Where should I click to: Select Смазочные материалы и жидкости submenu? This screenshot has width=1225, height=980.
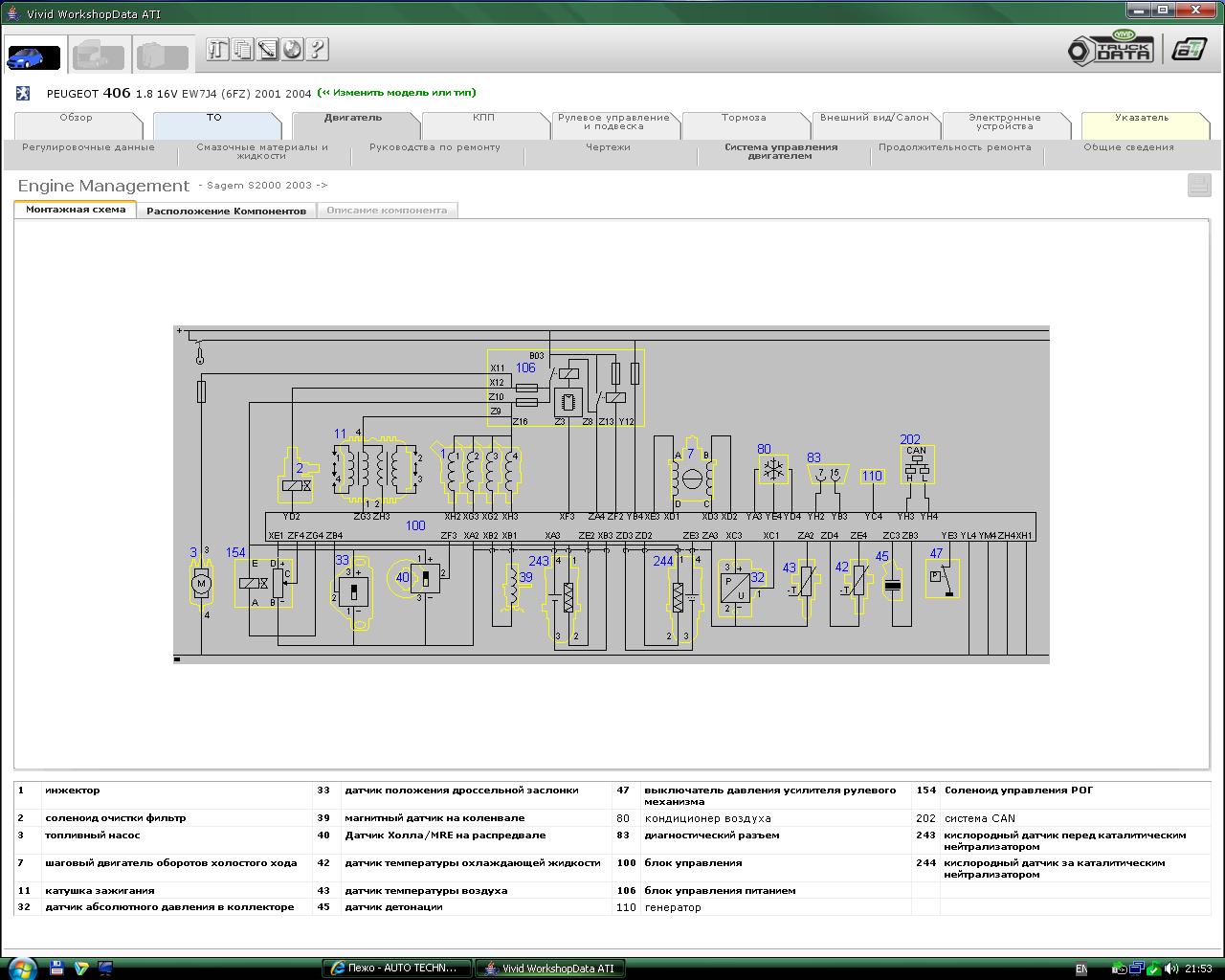(x=261, y=151)
